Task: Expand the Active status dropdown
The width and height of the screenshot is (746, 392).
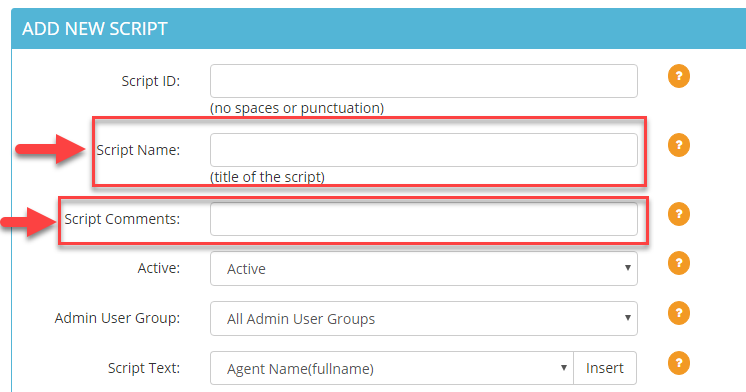Action: 423,268
